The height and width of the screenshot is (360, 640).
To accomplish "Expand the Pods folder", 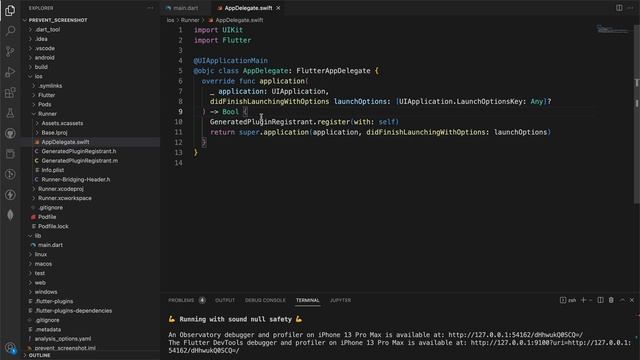I will 44,104.
